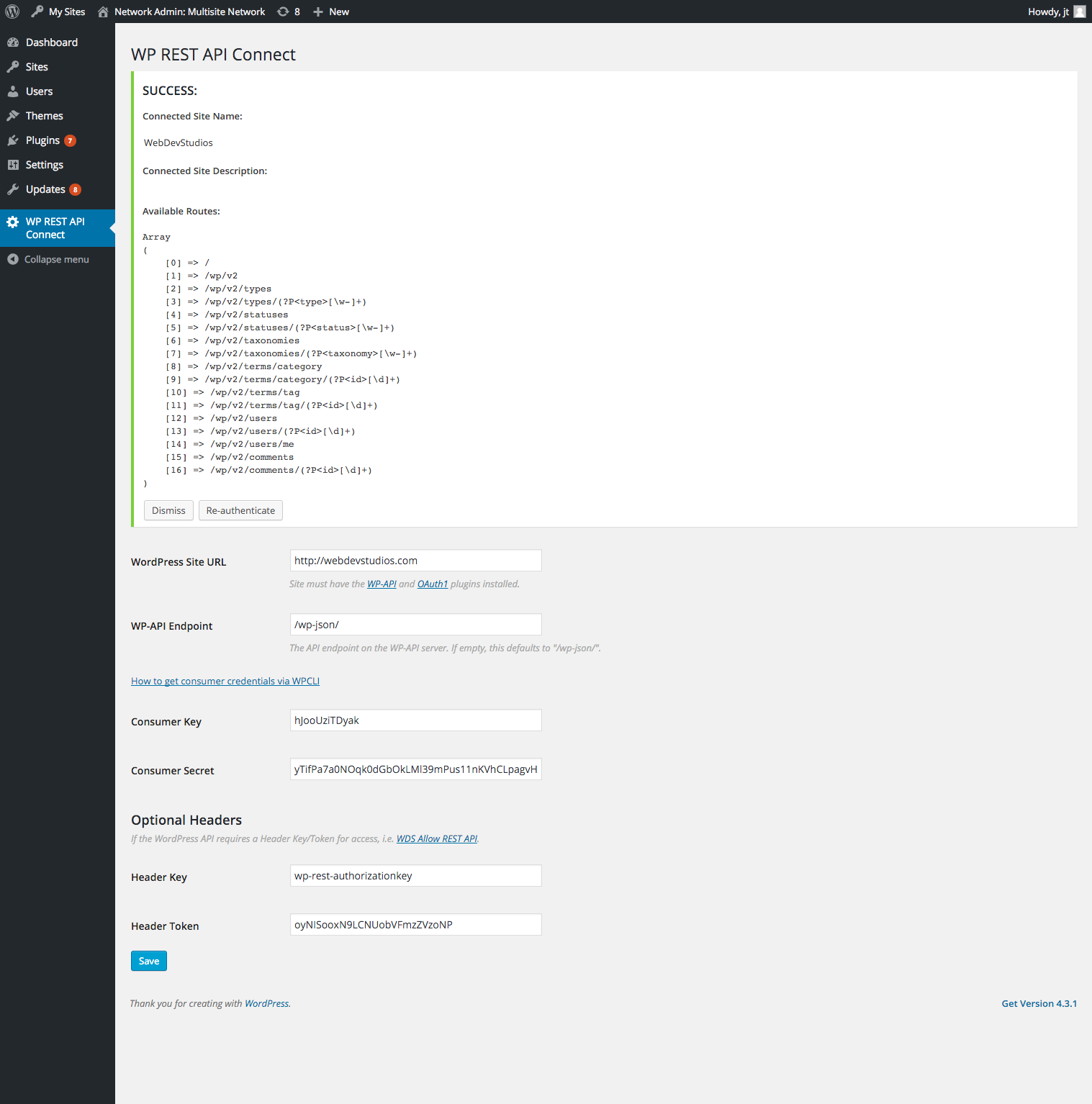This screenshot has height=1104, width=1092.
Task: Click the Dashboard gauge icon in sidebar
Action: 13,42
